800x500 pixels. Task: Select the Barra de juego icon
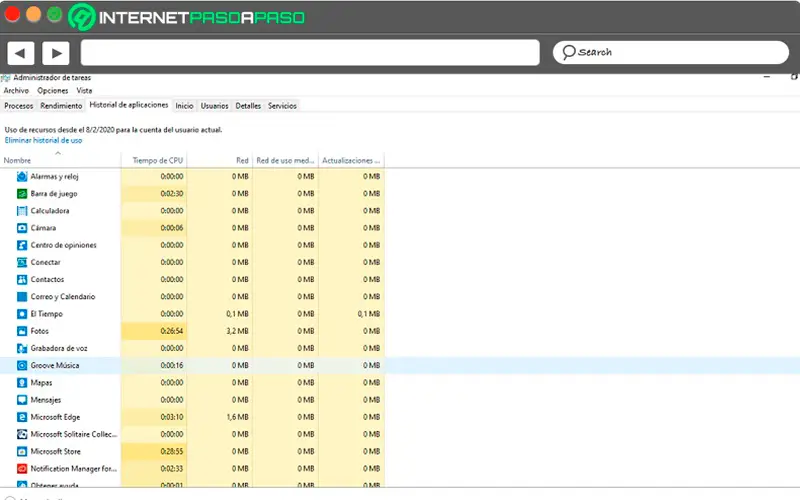point(22,193)
